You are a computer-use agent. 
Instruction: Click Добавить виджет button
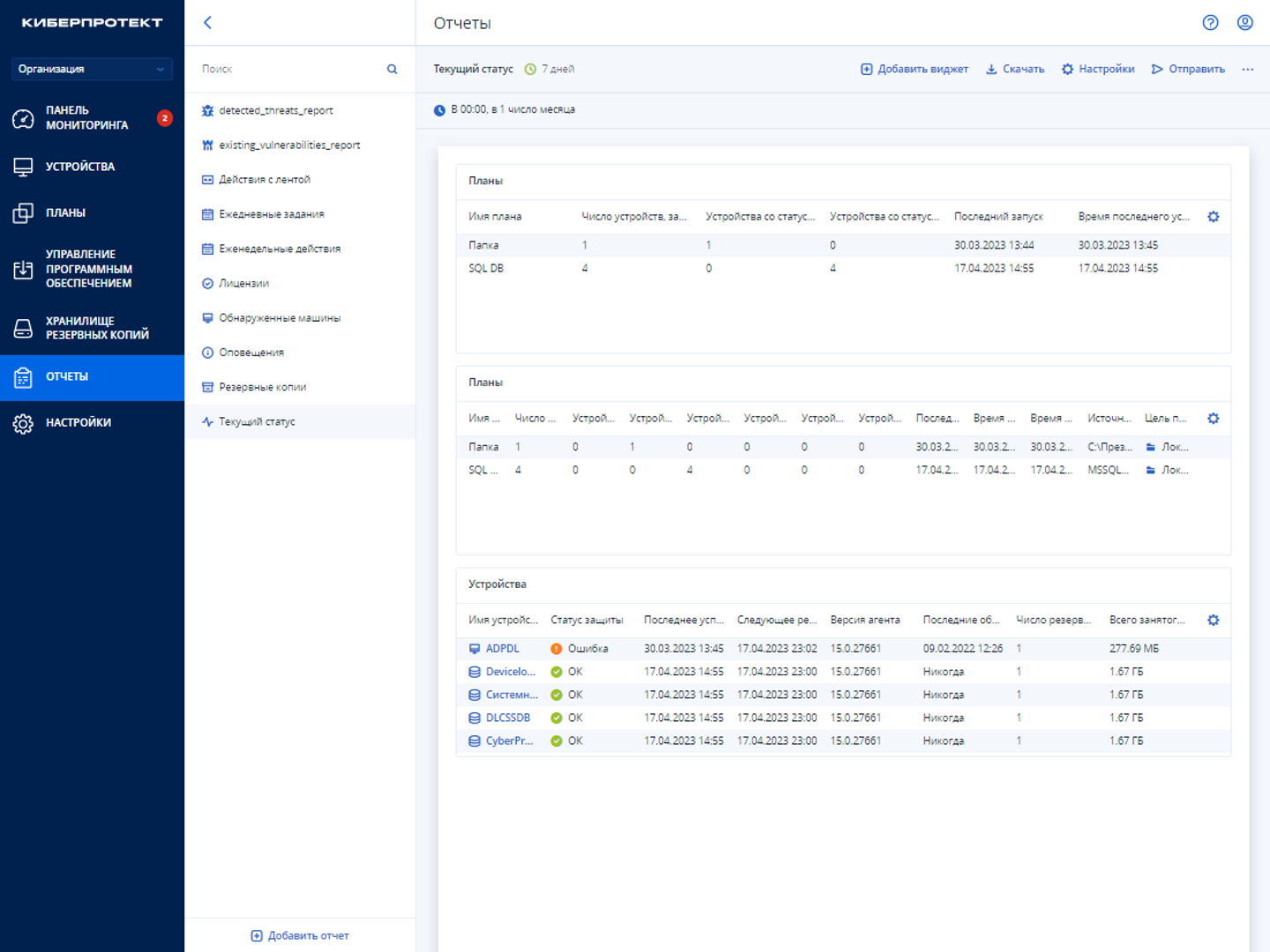[x=914, y=69]
